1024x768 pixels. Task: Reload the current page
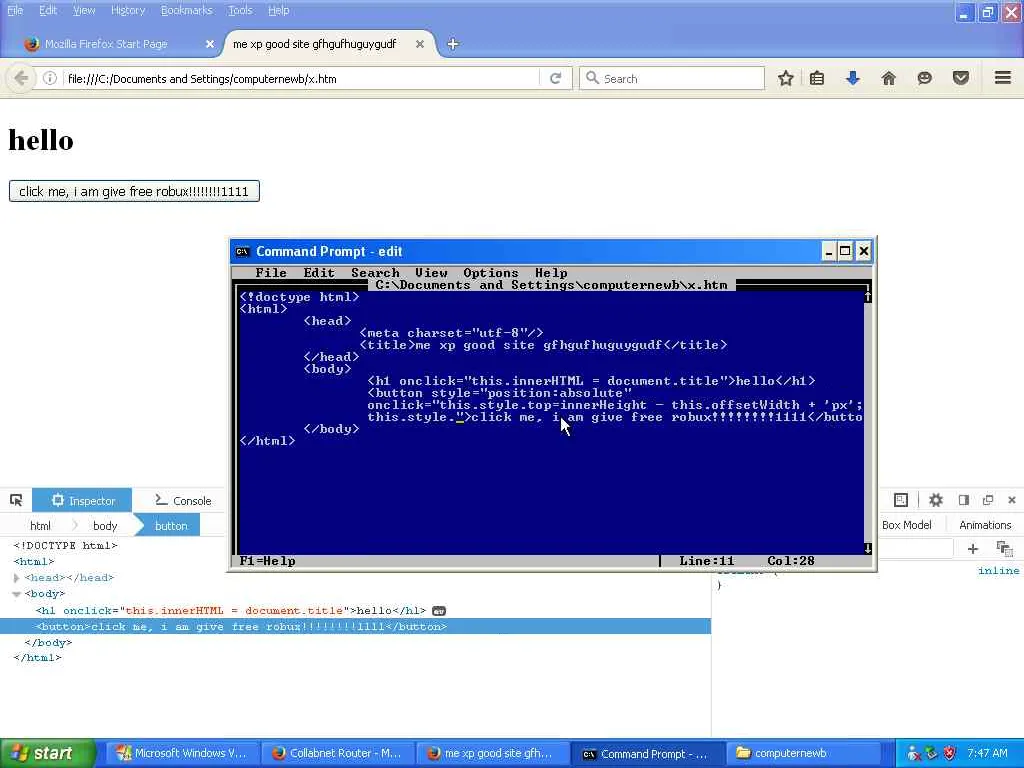point(555,78)
